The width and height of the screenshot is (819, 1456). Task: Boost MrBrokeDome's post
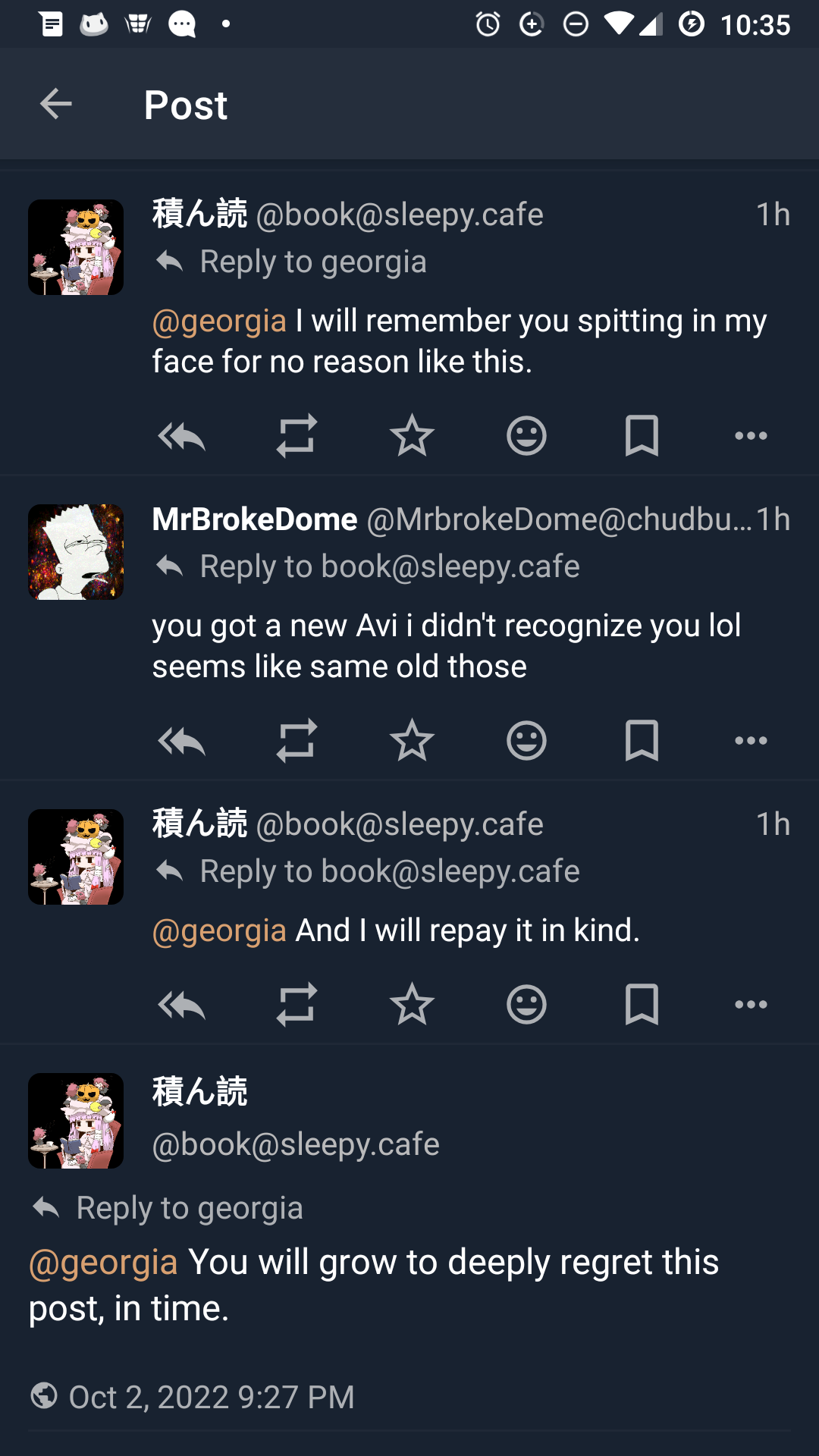[297, 741]
